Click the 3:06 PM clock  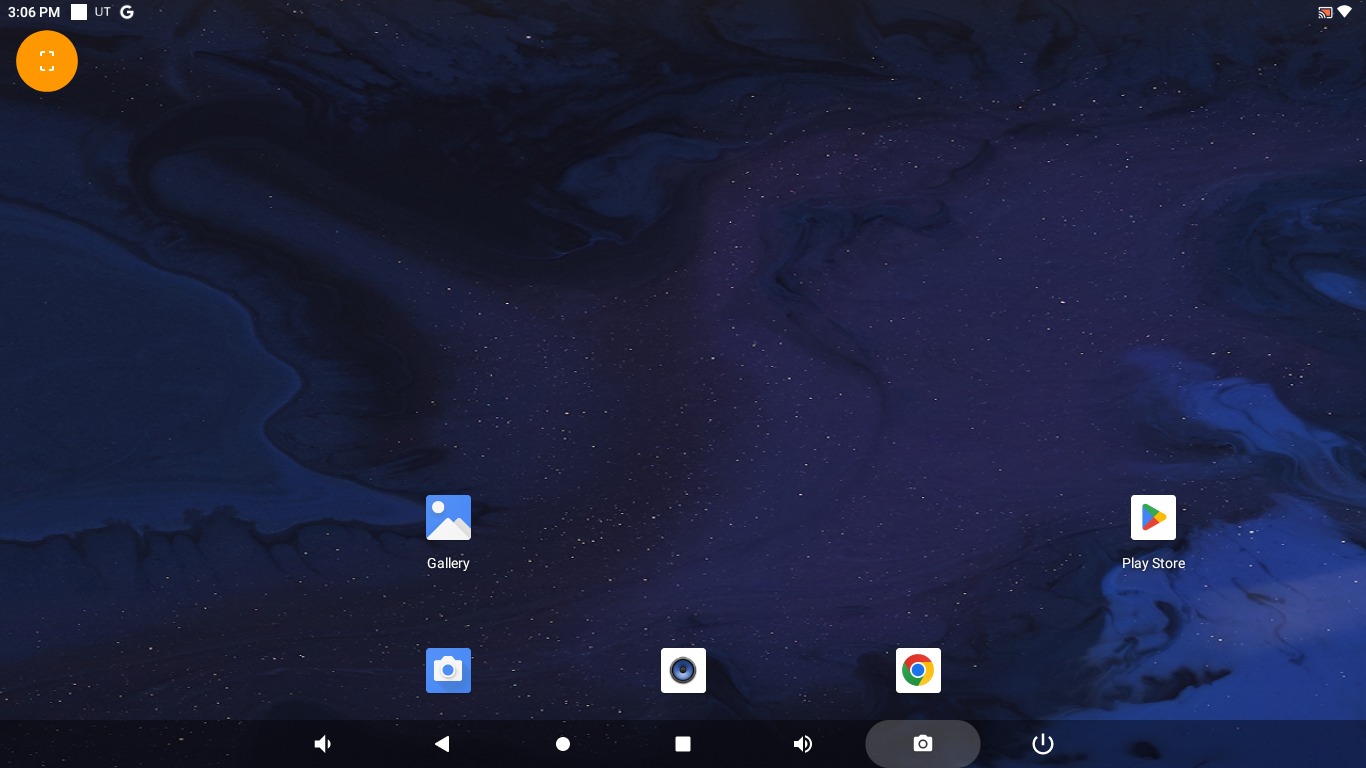(x=34, y=12)
